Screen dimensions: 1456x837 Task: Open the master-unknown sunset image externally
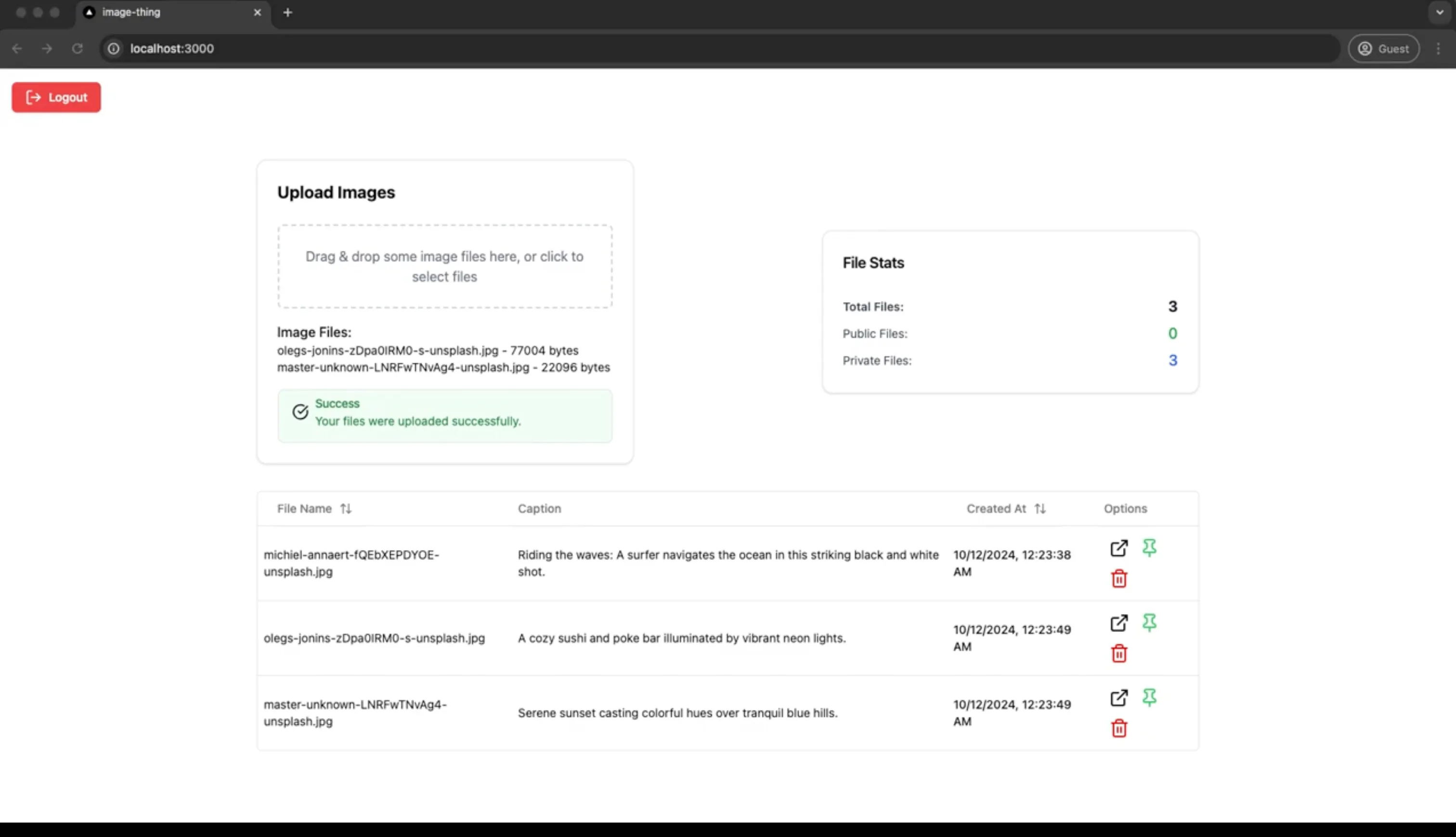[x=1118, y=698]
